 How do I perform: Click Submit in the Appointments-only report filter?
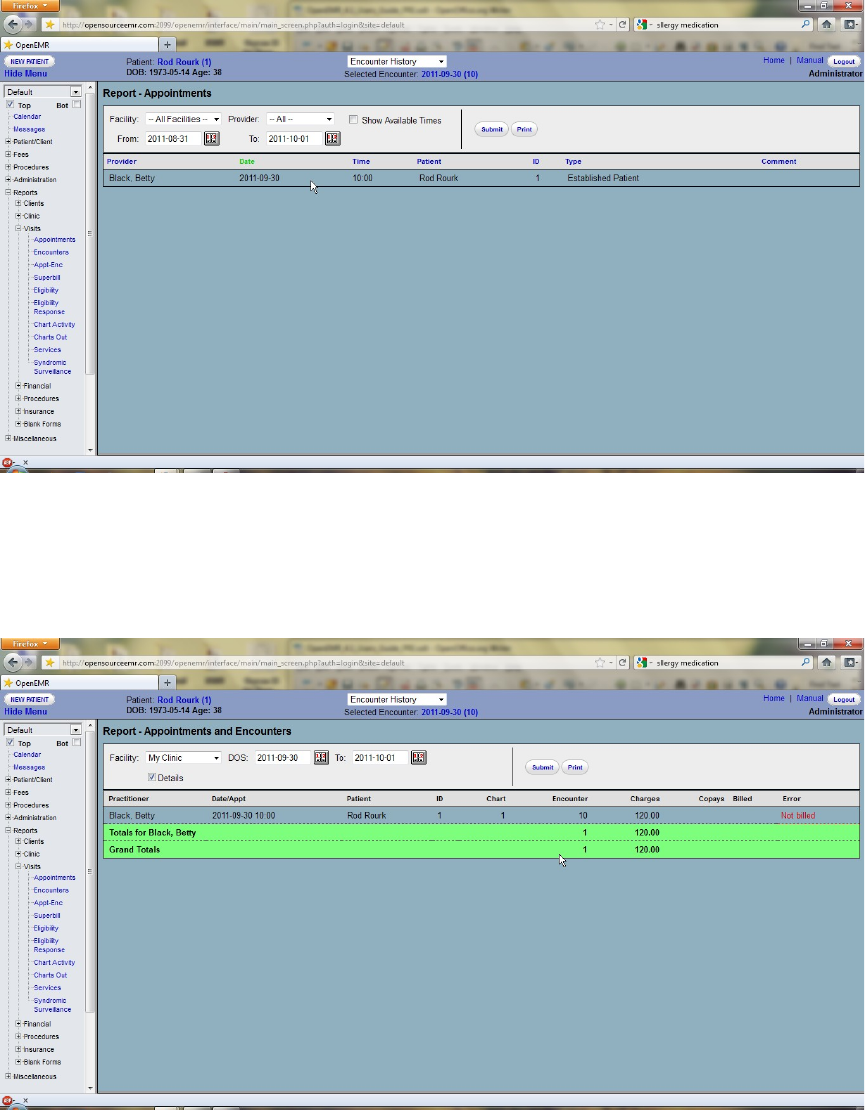491,130
